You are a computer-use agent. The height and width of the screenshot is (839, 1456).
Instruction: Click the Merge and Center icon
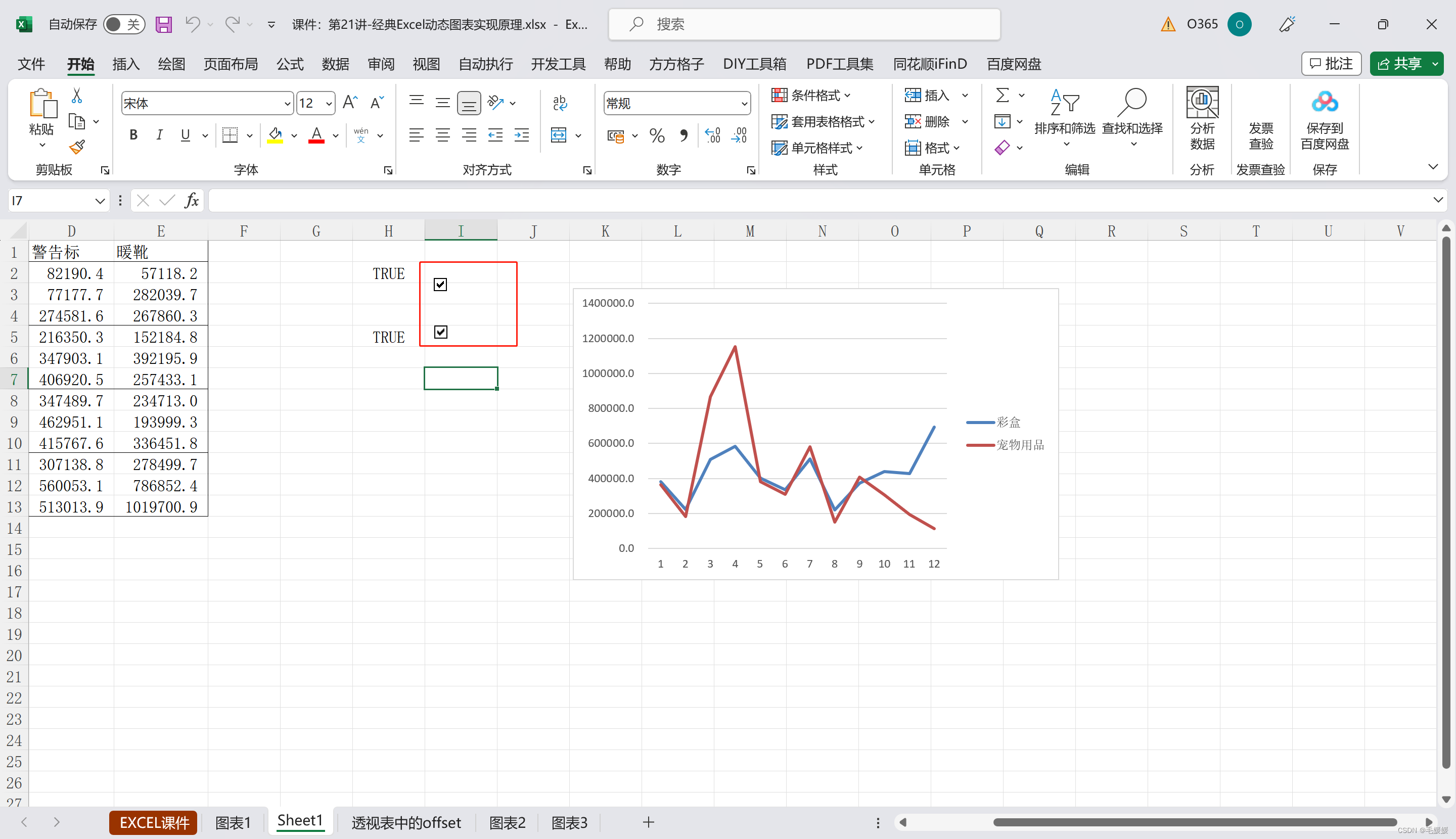tap(559, 135)
